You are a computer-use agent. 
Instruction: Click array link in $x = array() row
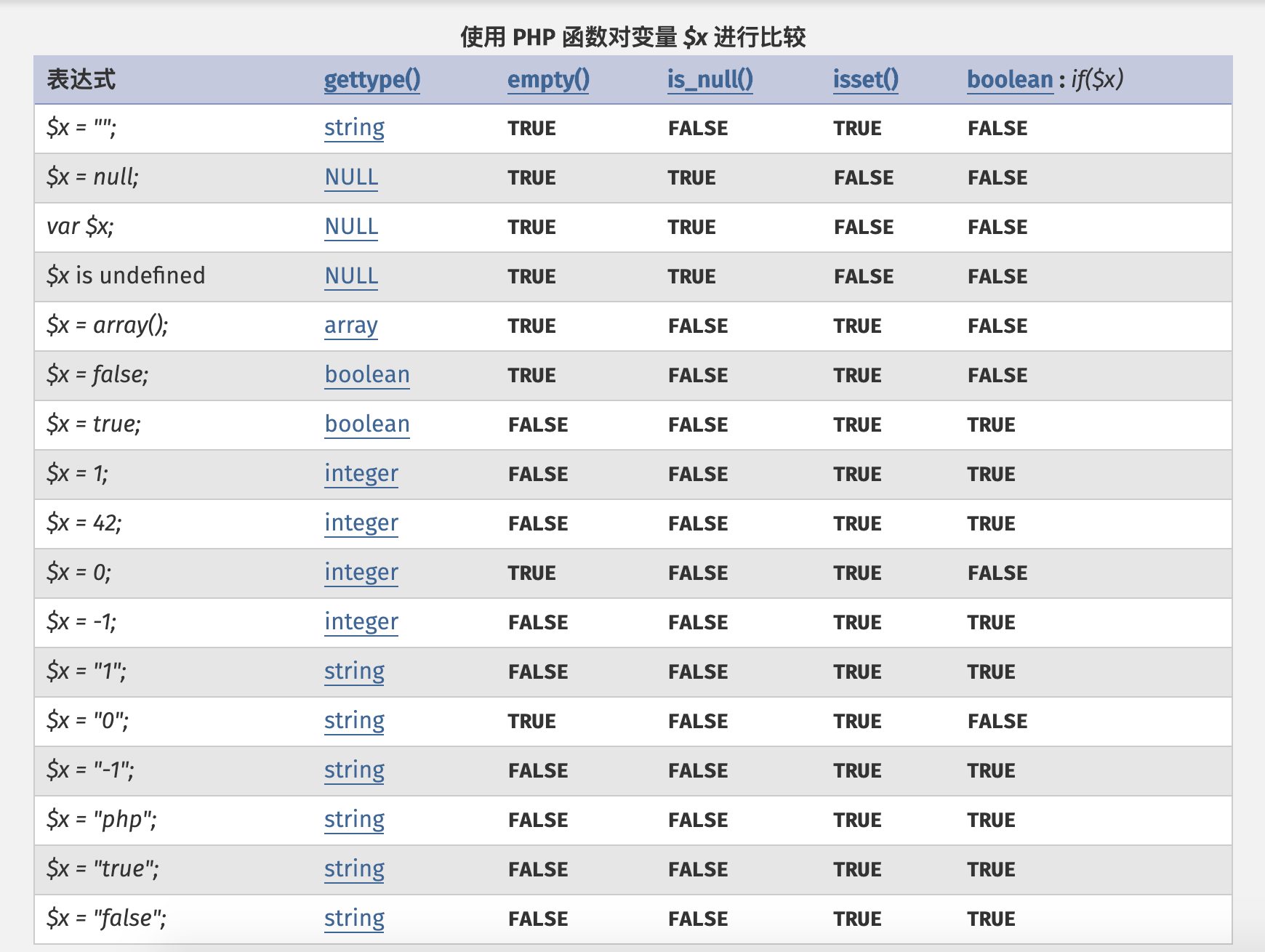pos(350,326)
